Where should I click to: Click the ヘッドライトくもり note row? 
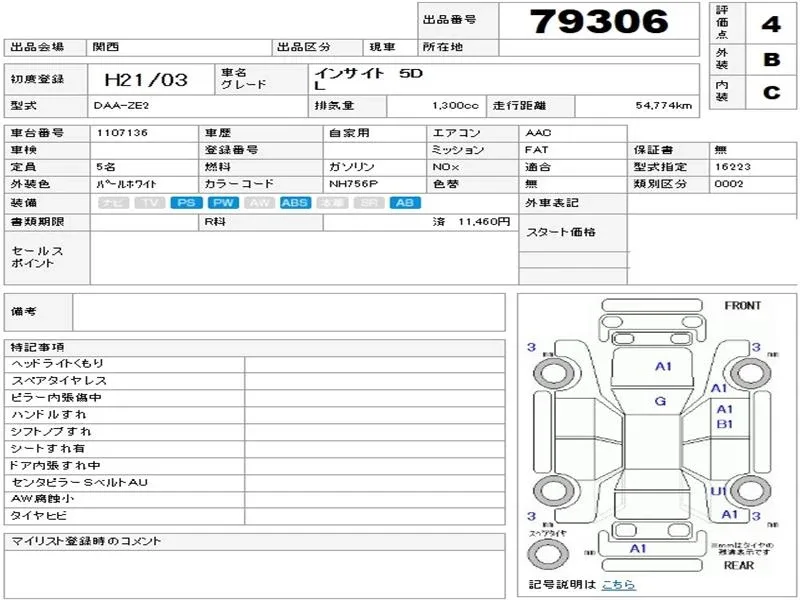[125, 364]
